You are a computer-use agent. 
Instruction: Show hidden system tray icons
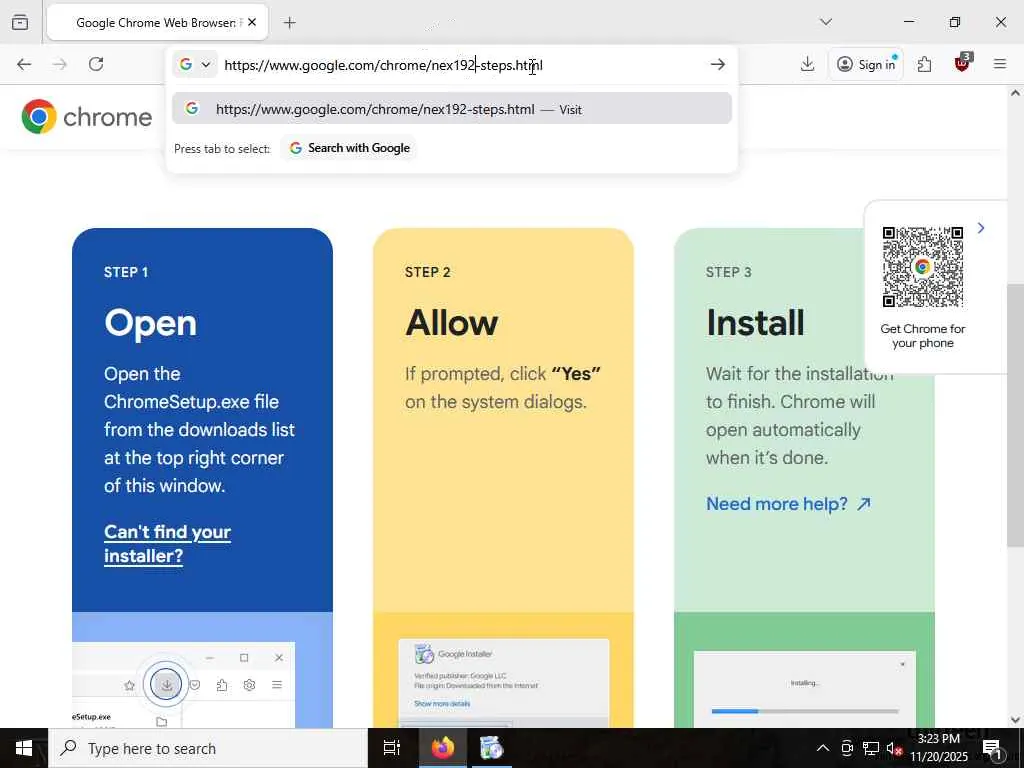click(823, 748)
